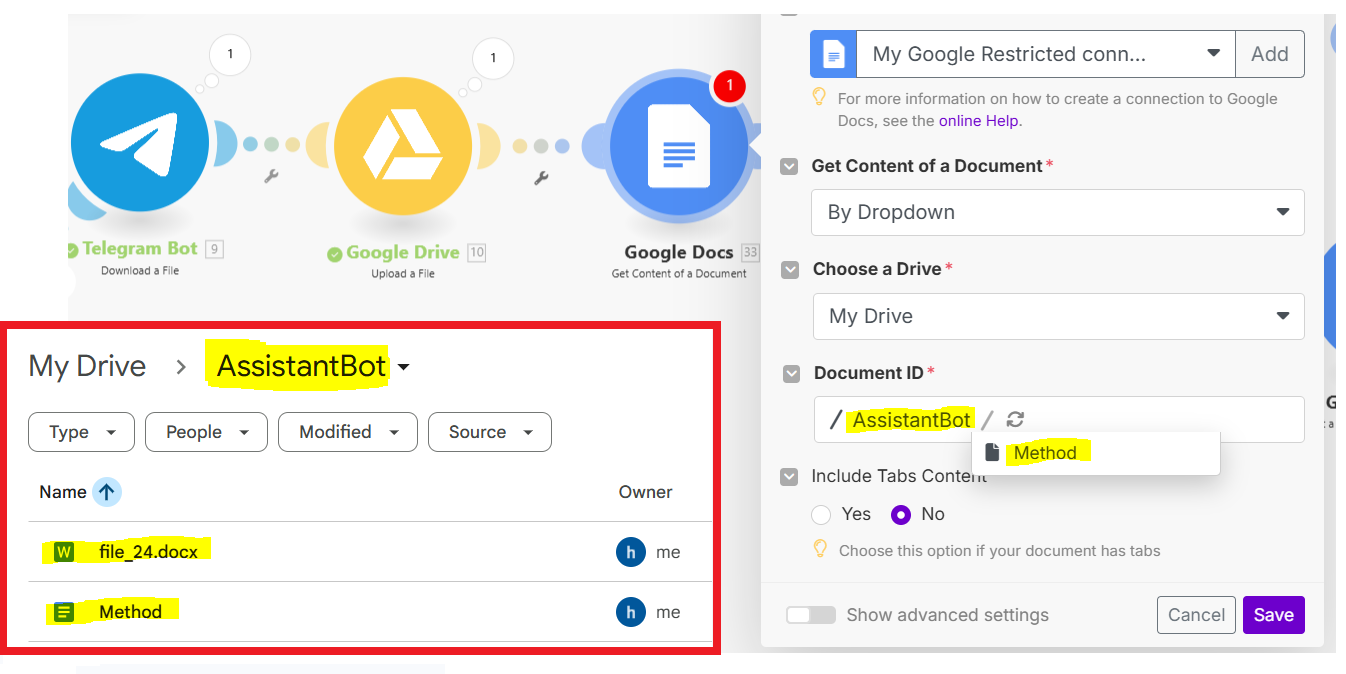Viewport: 1346px width, 674px height.
Task: Click the Owner column header
Action: pos(646,492)
